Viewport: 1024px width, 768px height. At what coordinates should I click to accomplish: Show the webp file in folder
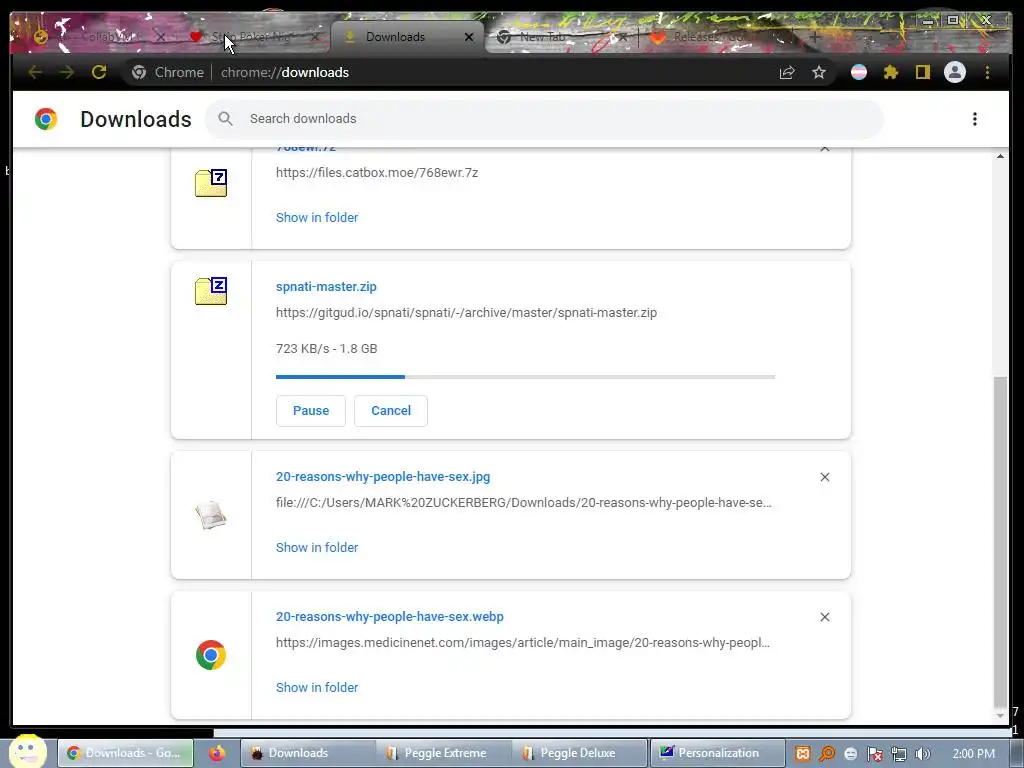point(317,687)
